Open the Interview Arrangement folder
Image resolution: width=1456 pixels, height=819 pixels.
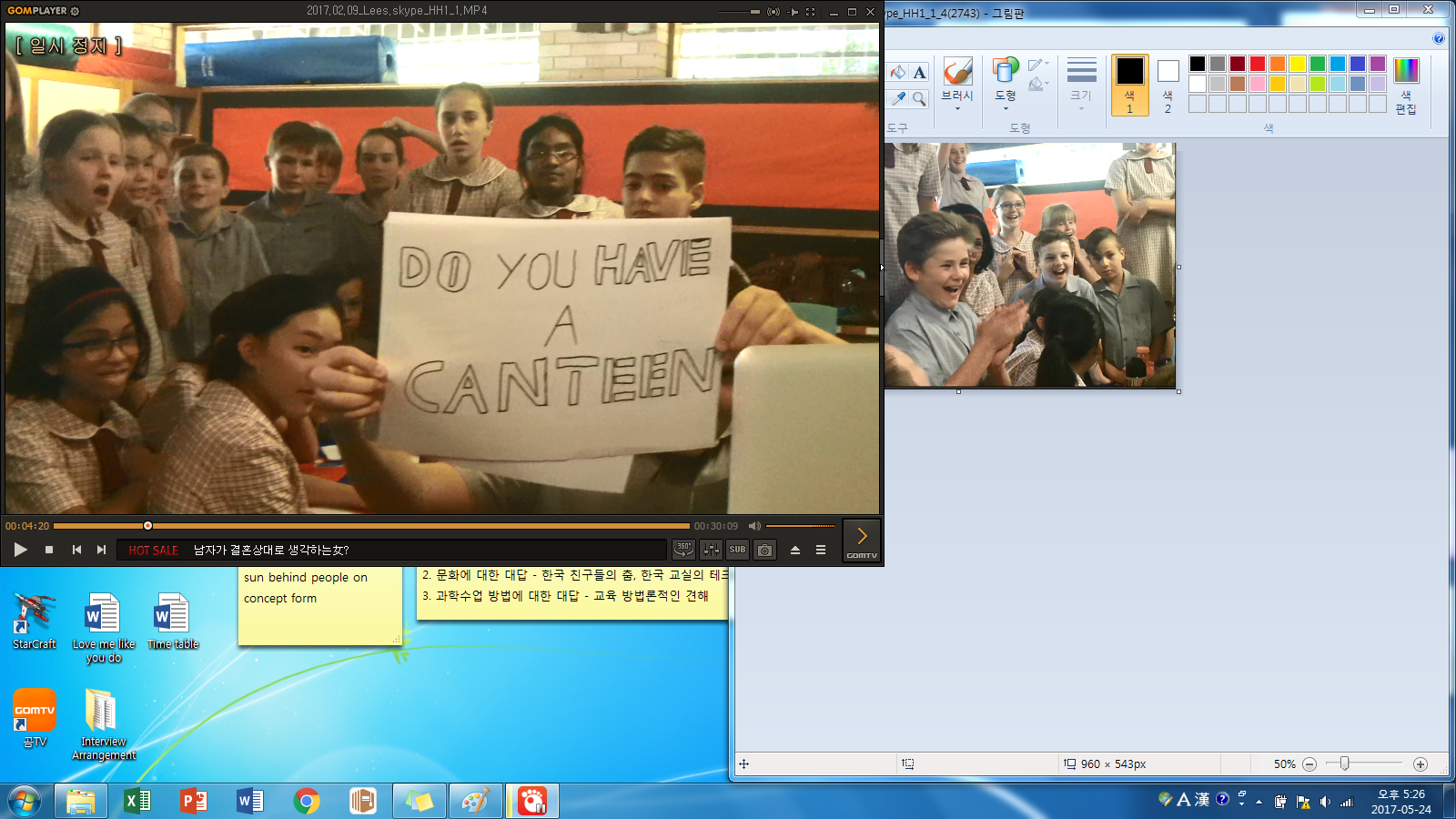[x=104, y=724]
